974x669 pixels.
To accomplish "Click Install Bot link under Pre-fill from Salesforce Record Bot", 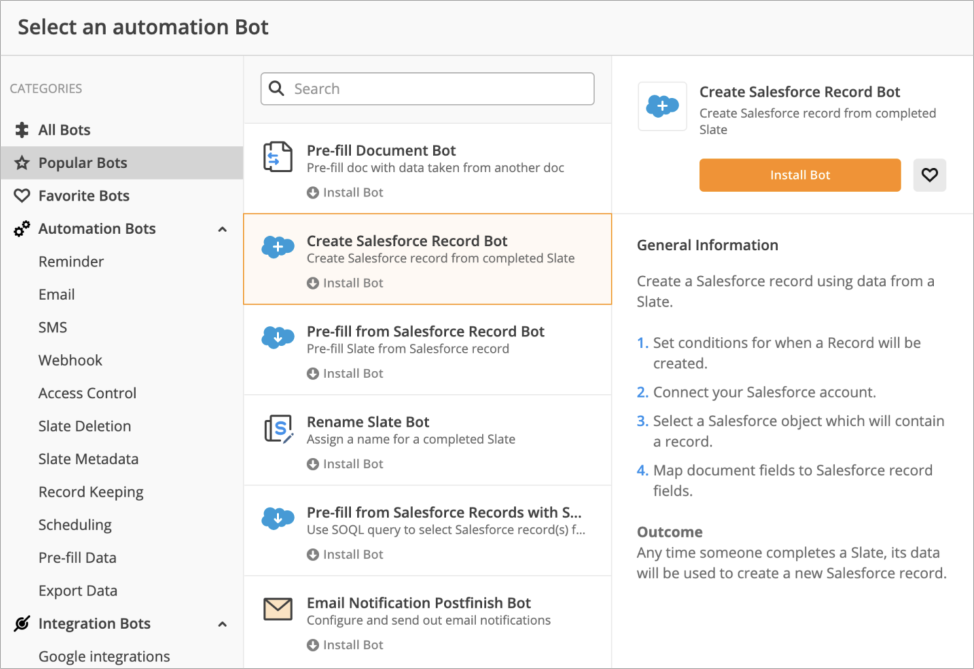I will pos(353,374).
